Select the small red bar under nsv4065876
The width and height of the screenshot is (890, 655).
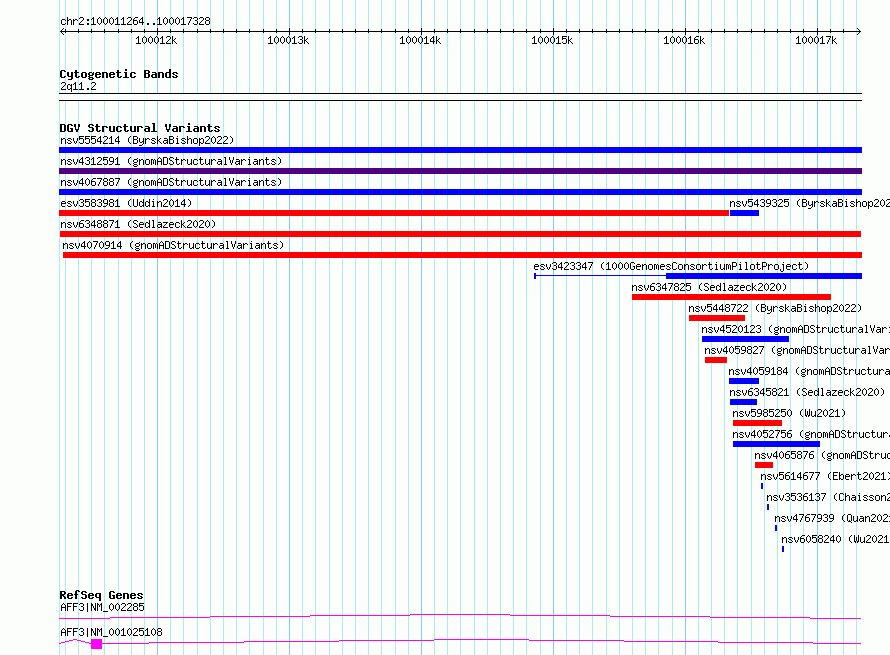(764, 465)
